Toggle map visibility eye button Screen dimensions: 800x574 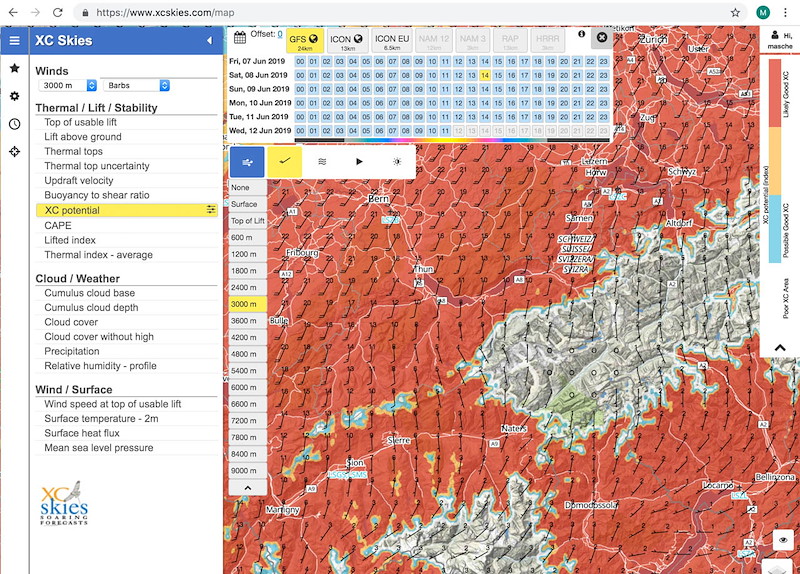click(x=783, y=540)
